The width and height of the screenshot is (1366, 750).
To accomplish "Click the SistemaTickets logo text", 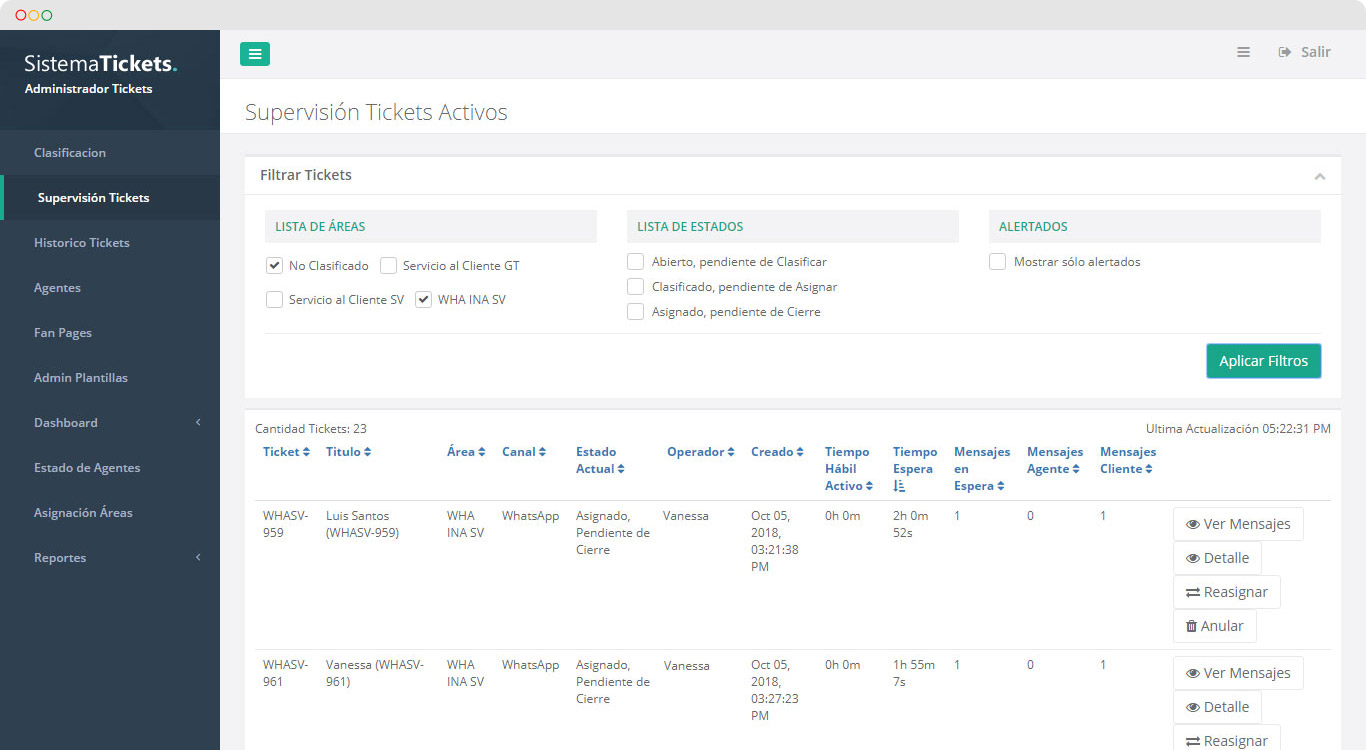I will [101, 63].
